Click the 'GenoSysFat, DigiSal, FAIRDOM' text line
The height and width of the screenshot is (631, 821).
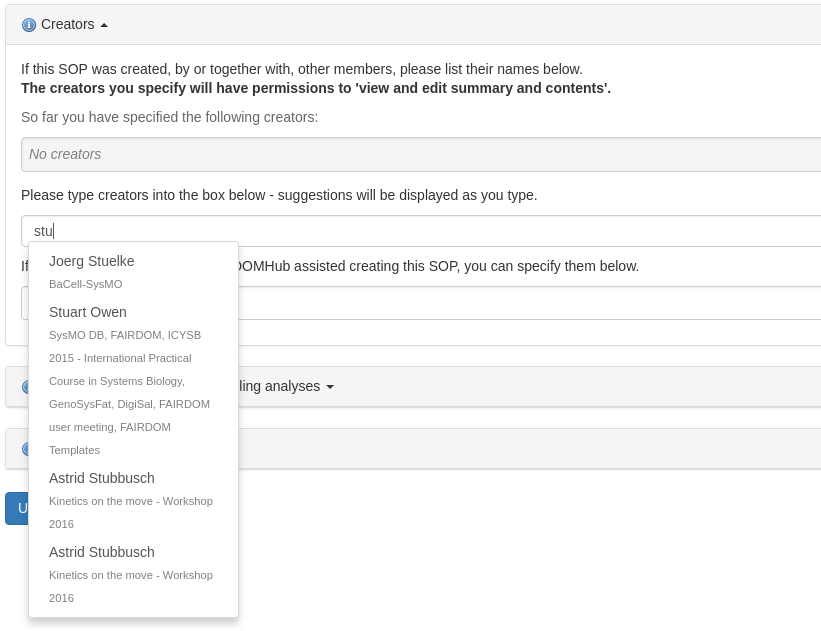pyautogui.click(x=129, y=404)
